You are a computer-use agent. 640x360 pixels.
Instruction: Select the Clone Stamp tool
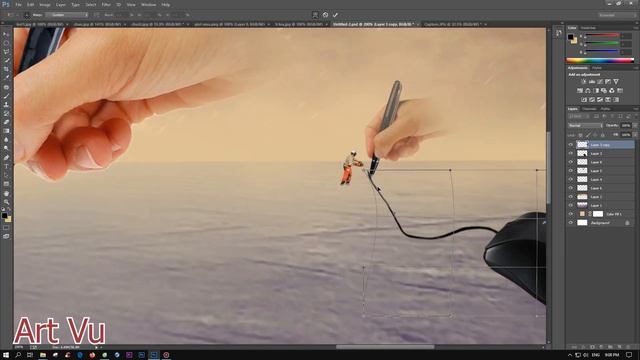tap(6, 104)
